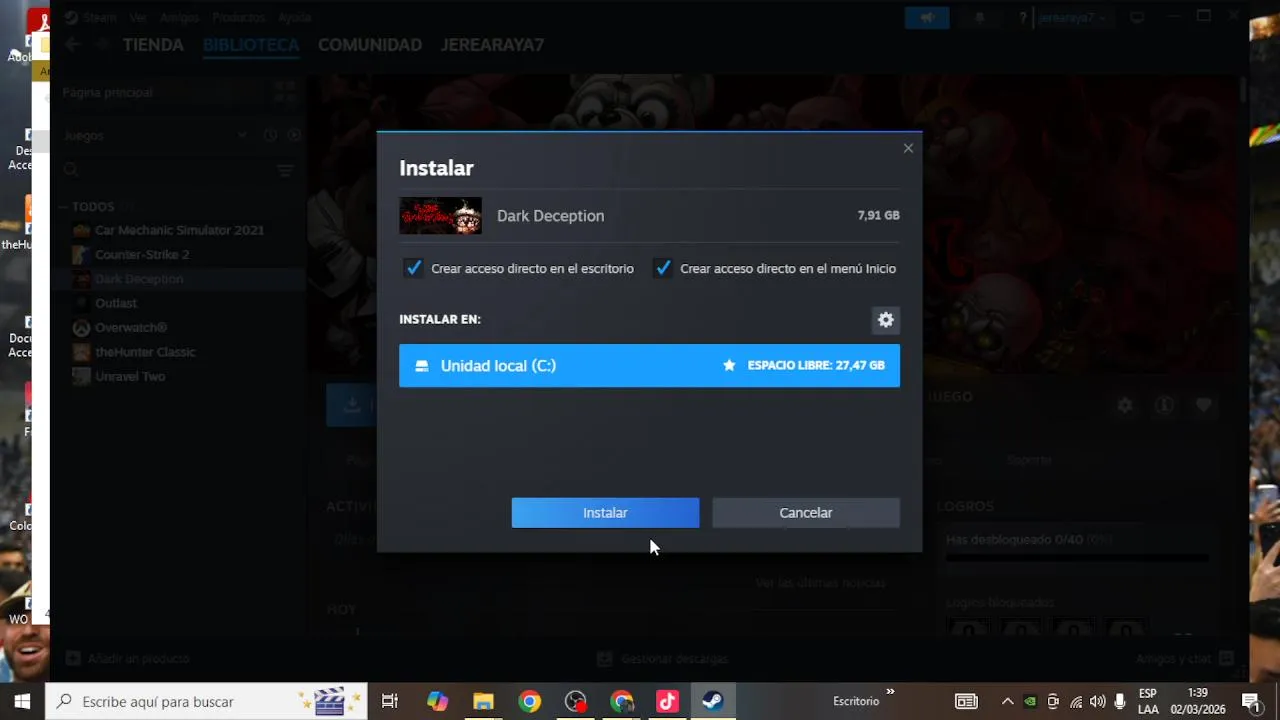Select Counter-Strike 2 in library
Screen dimensions: 1280x720
point(142,255)
